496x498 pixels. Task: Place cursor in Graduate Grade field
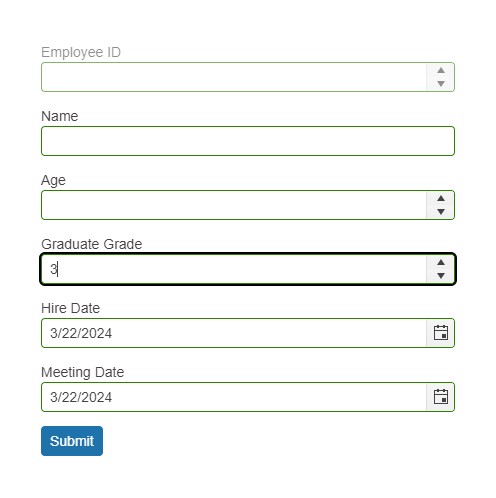(x=234, y=269)
